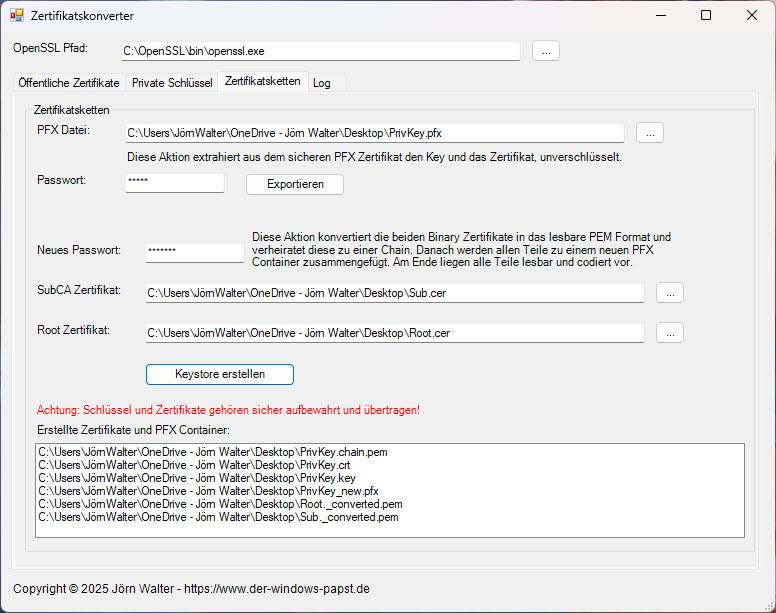
Task: Open file browser for Root Zertifikat
Action: coord(670,332)
